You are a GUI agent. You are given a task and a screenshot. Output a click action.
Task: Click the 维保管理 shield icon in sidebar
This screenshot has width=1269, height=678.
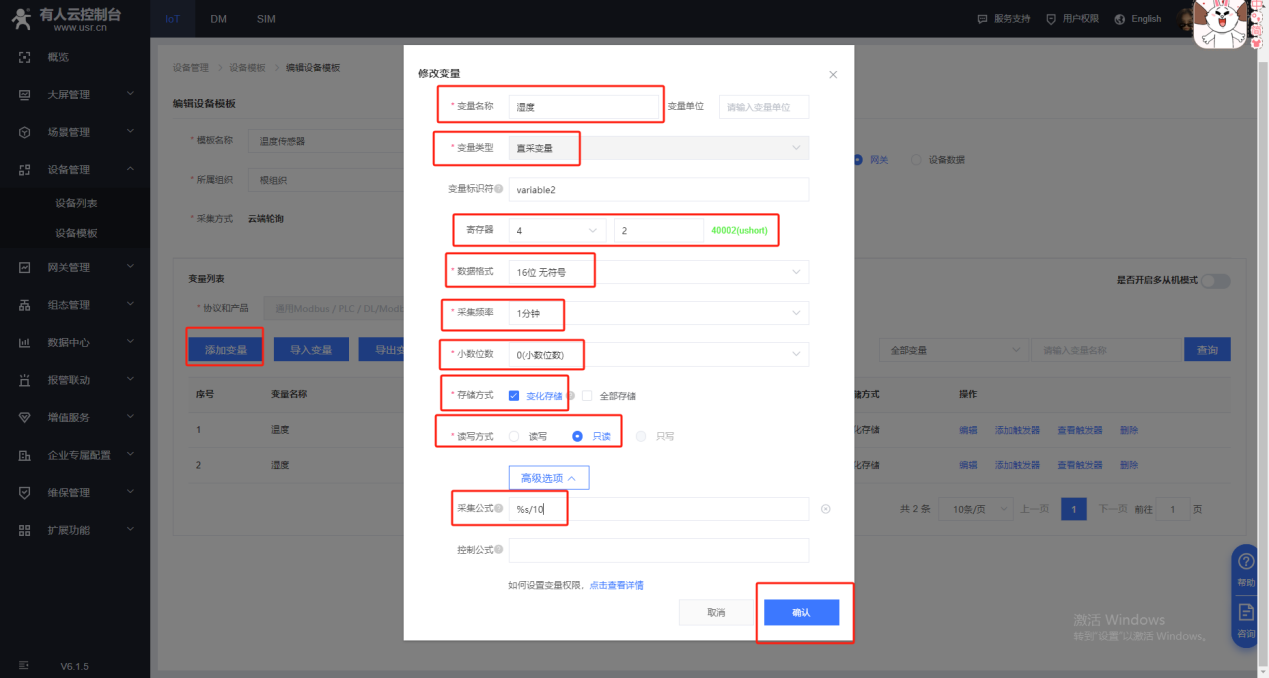pyautogui.click(x=25, y=492)
